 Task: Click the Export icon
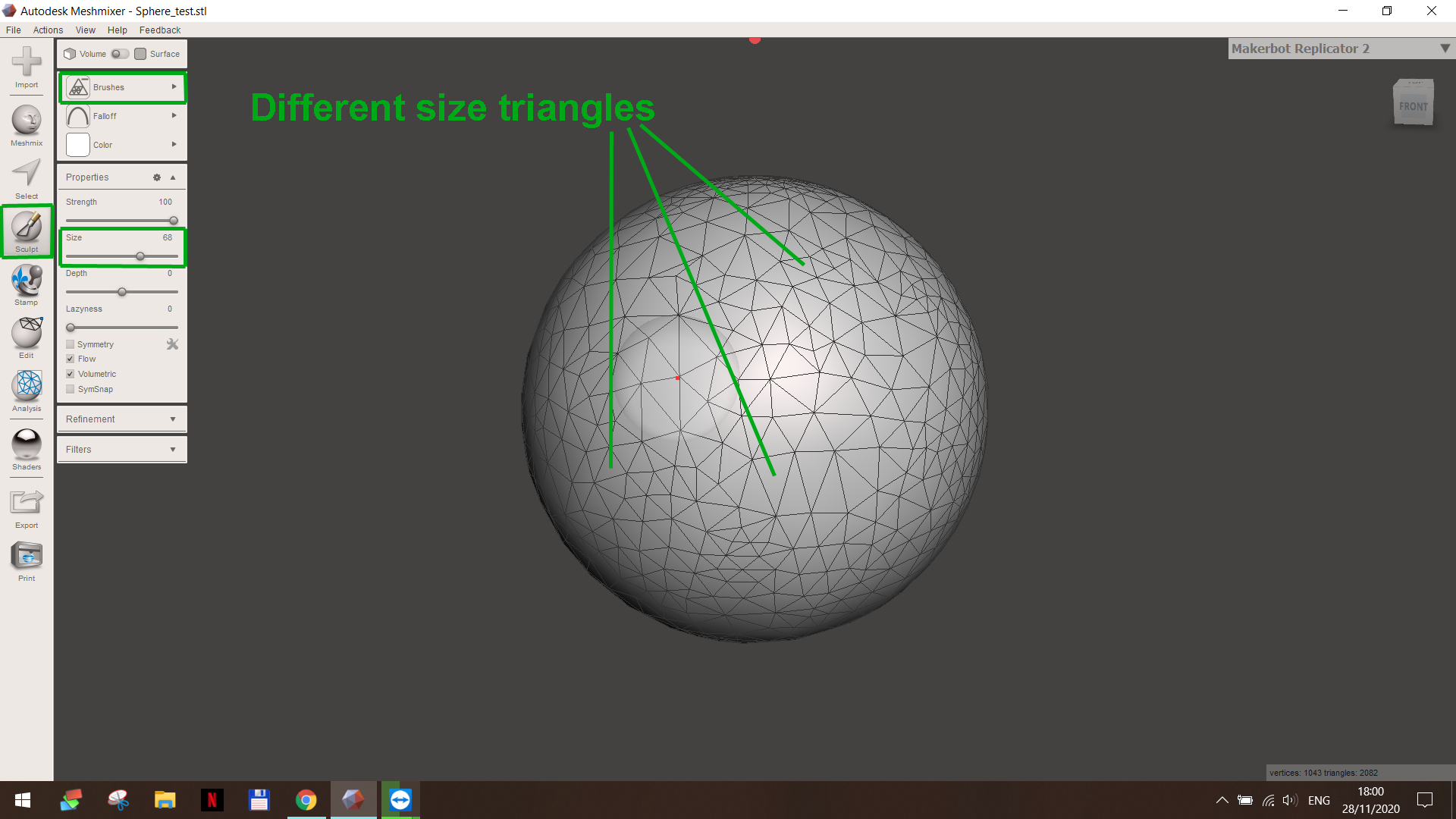27,506
